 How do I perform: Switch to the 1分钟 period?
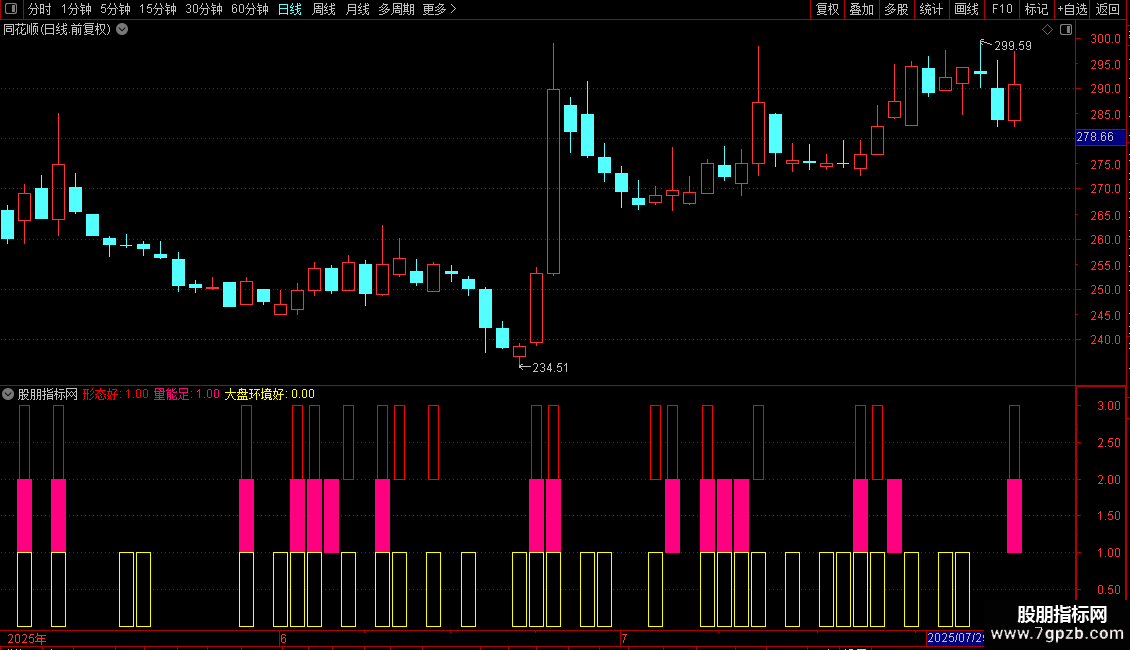coord(76,9)
